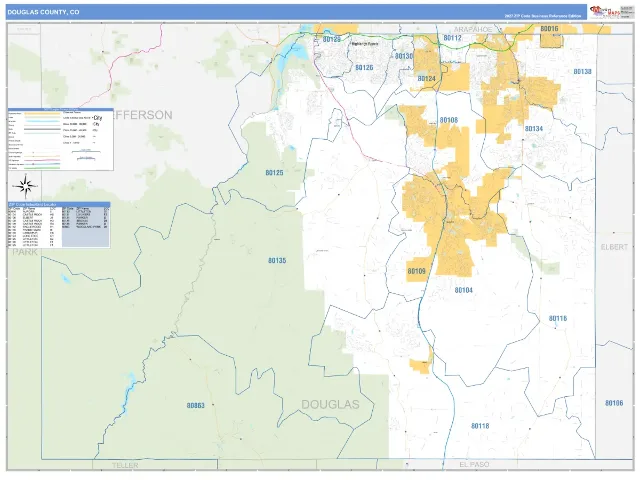Screen dimensions: 640x480
Task: Click the EL PASO county label
Action: coord(474,465)
